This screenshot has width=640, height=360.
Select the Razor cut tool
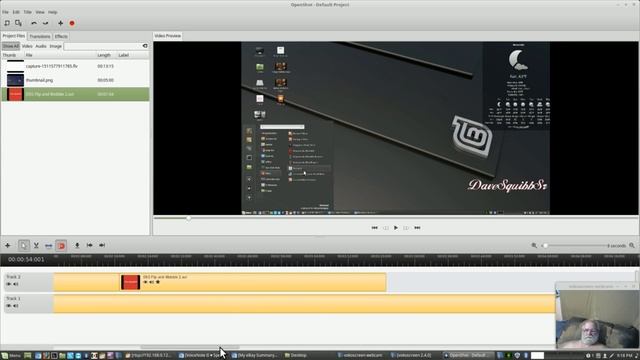pyautogui.click(x=36, y=245)
